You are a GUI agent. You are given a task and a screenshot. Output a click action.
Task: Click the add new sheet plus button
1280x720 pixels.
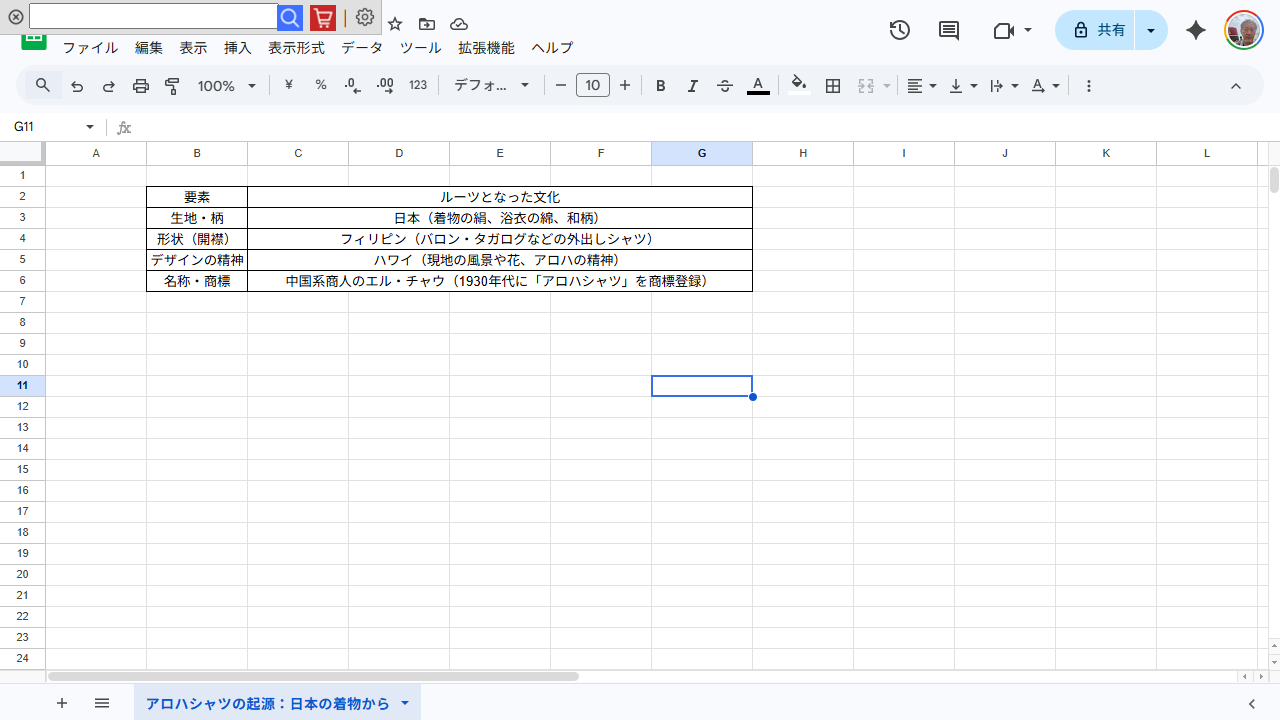point(62,703)
